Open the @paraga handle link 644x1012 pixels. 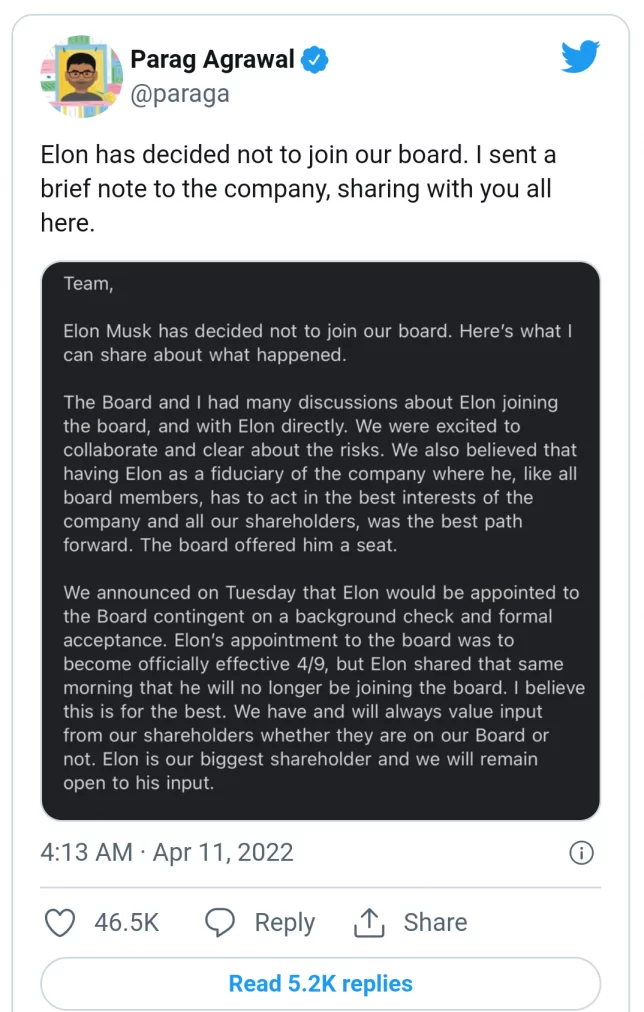point(180,94)
